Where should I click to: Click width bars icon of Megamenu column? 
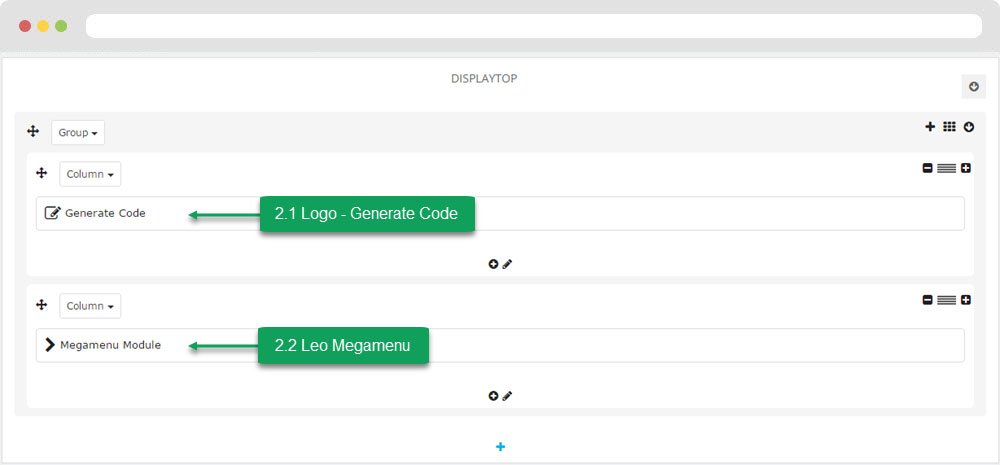coord(946,300)
